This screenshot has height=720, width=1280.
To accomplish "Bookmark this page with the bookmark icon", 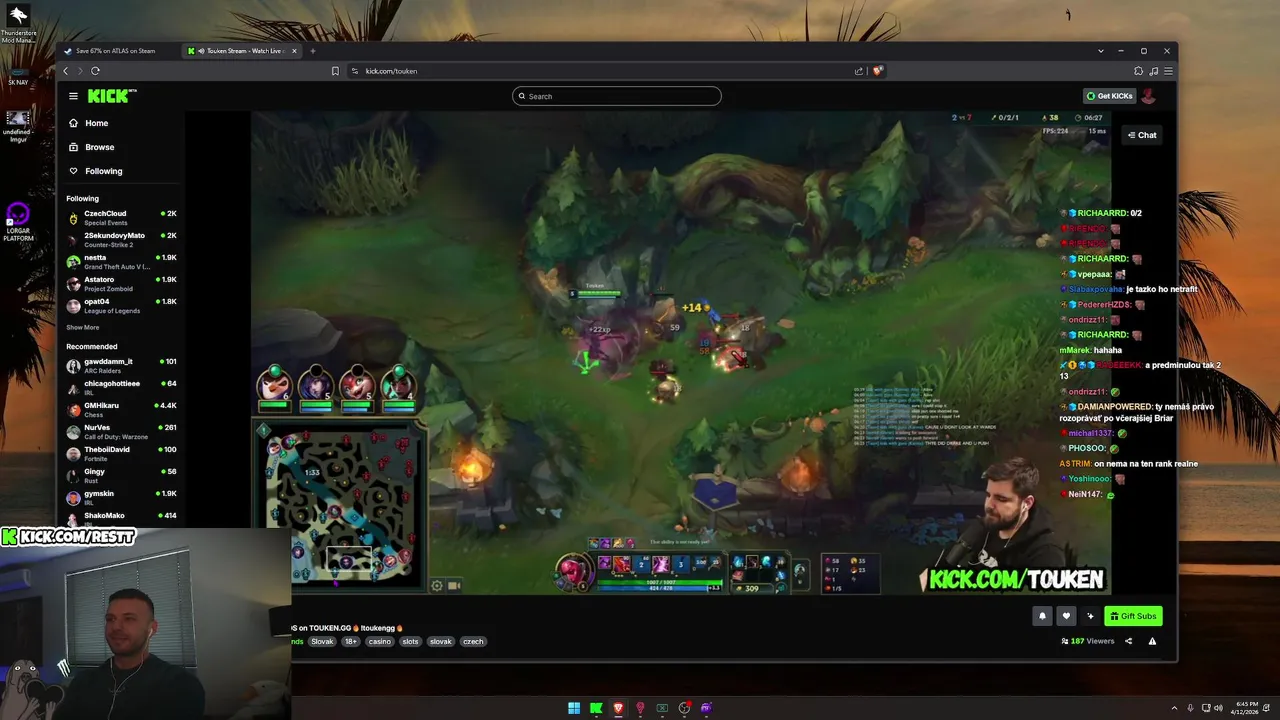I will pyautogui.click(x=336, y=71).
